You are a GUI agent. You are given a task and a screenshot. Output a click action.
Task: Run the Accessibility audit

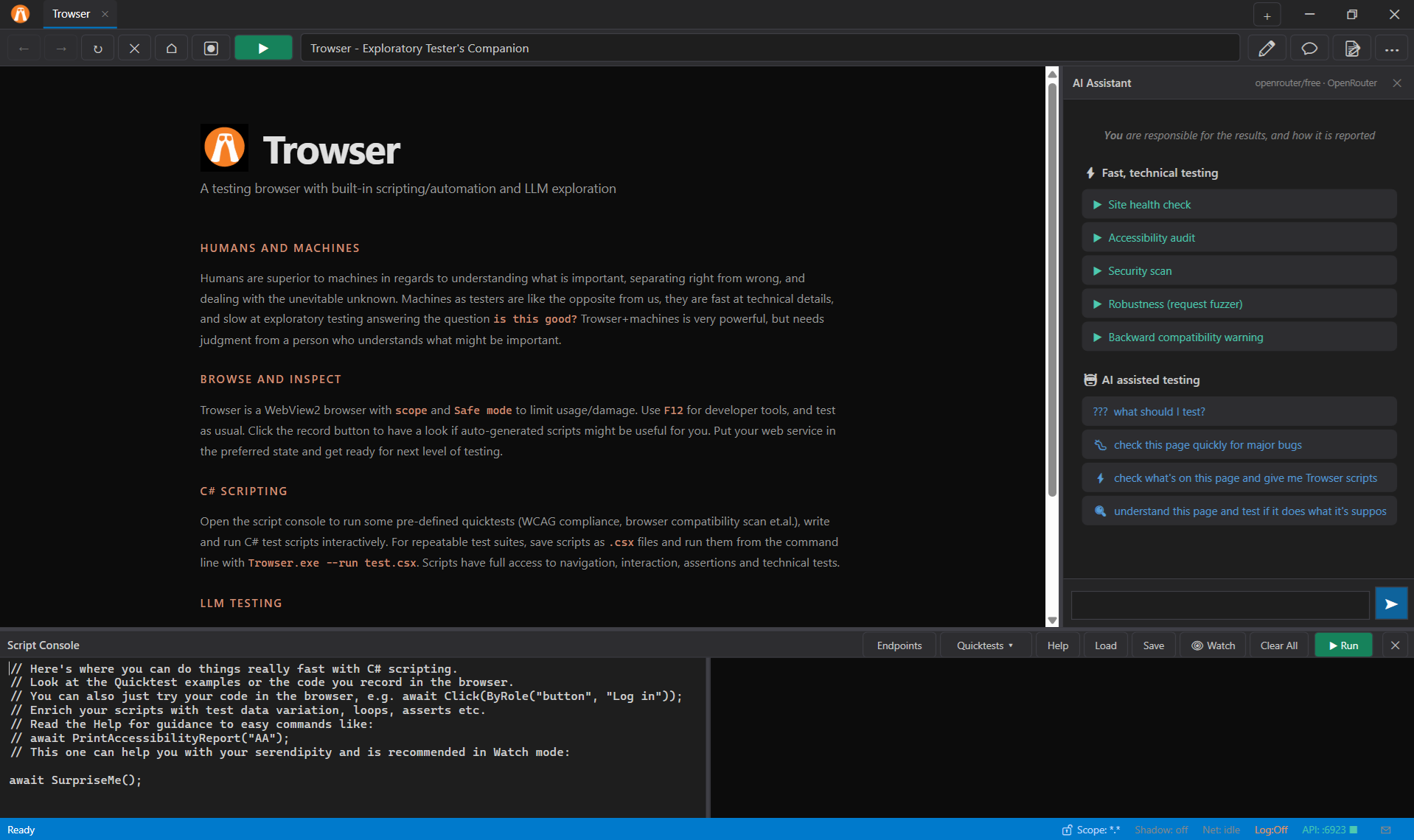pos(1239,238)
